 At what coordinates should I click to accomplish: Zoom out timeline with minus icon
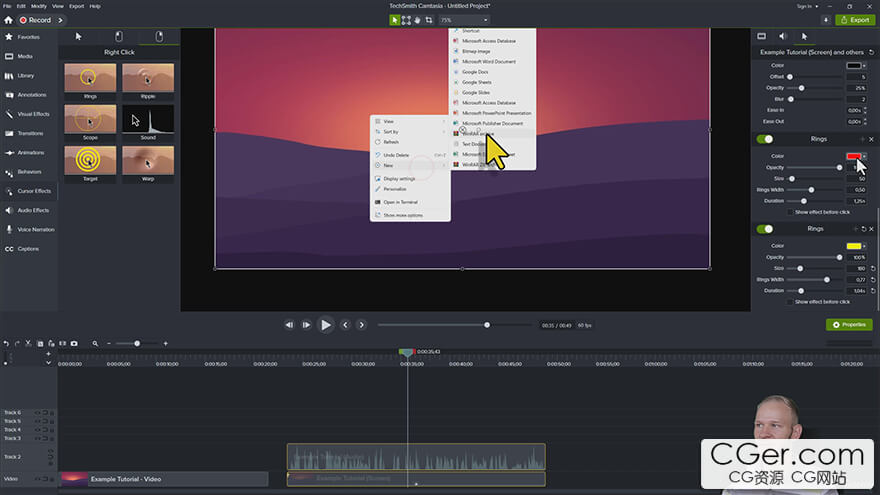(x=109, y=343)
